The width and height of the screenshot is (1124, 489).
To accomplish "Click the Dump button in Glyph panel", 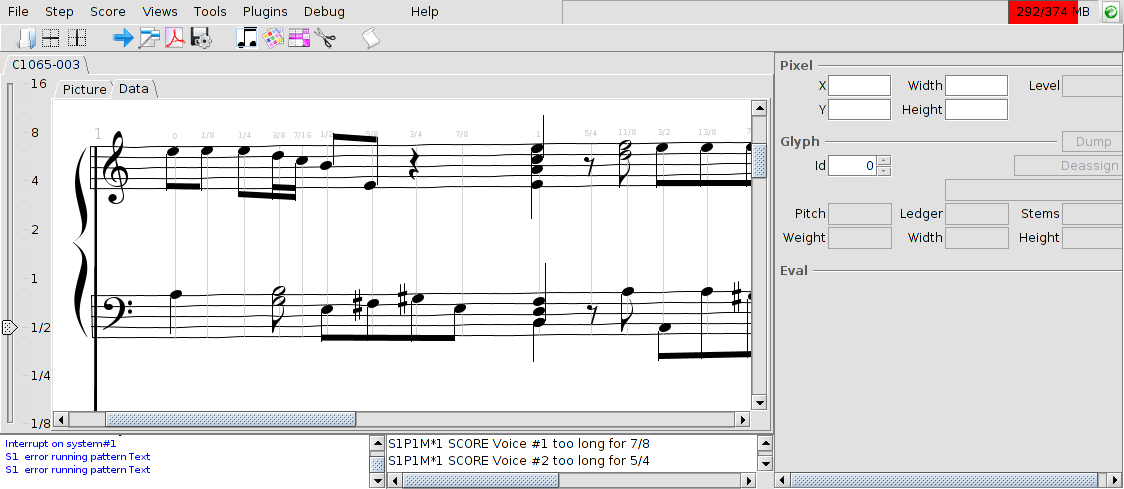I will click(1092, 142).
